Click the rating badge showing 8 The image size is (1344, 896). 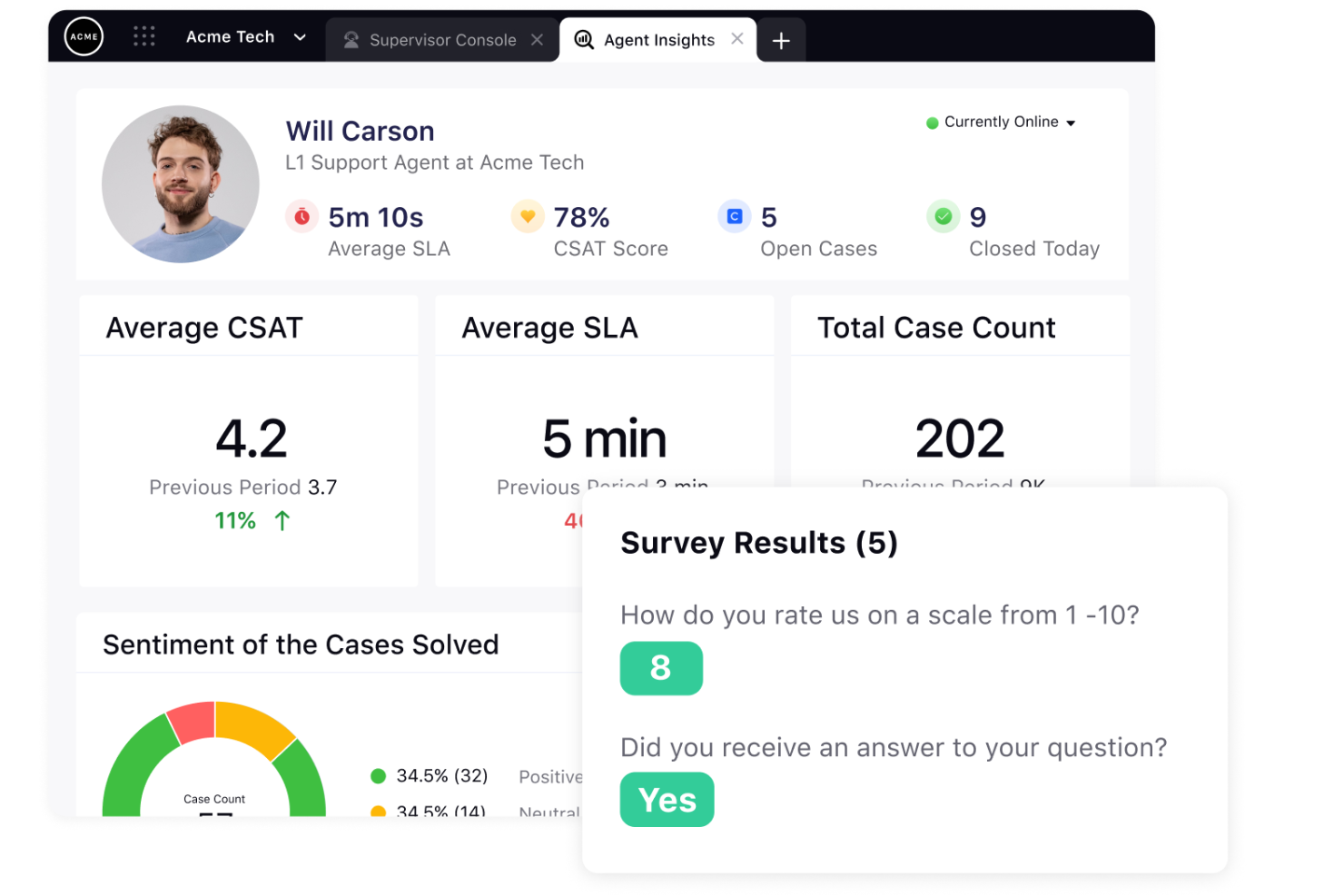[x=661, y=668]
